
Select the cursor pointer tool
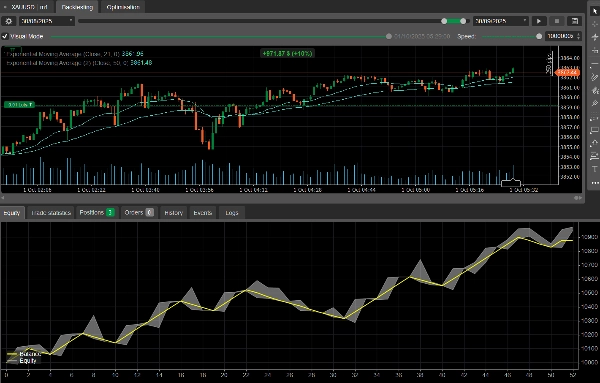[x=594, y=11]
